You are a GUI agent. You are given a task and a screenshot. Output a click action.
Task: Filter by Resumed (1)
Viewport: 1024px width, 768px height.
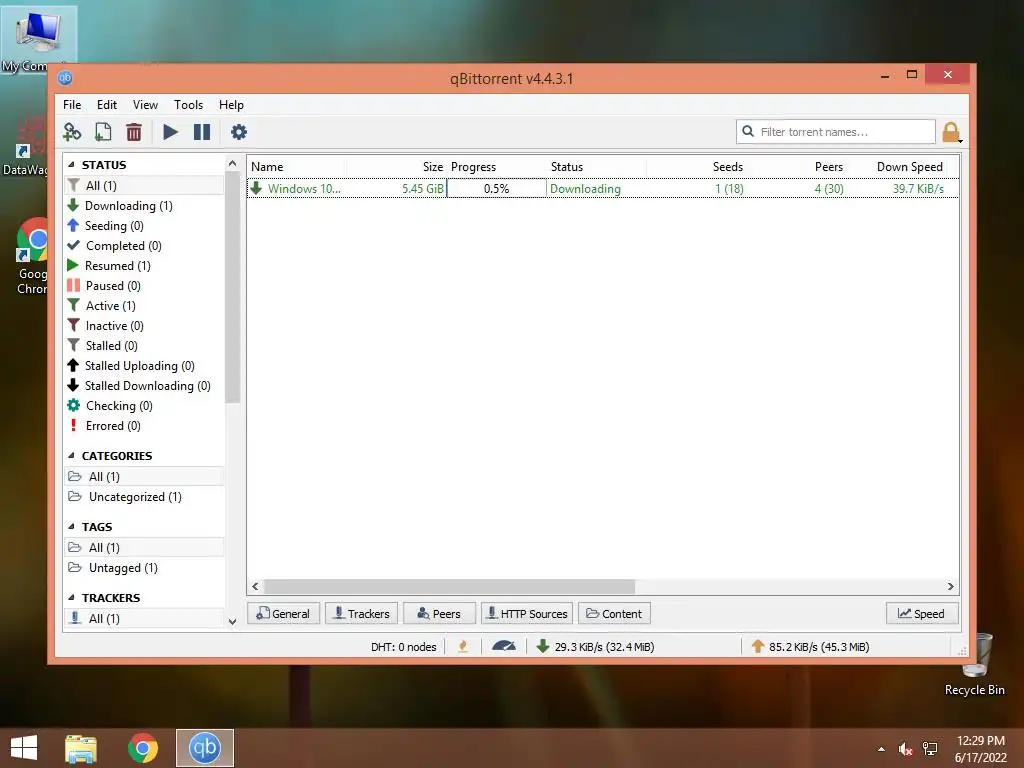coord(144,266)
